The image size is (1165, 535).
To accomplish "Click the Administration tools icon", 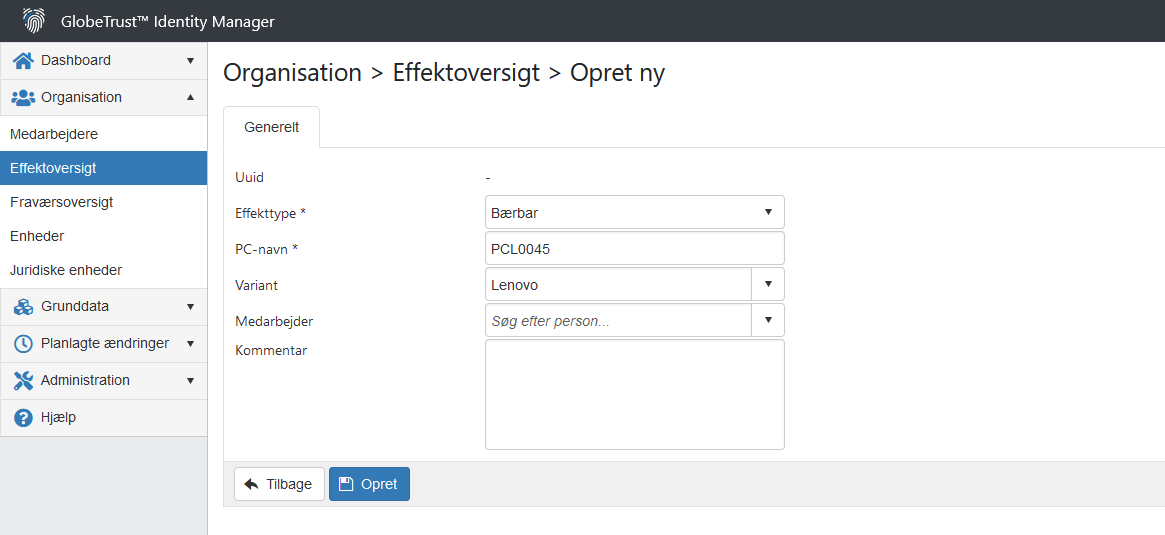I will [x=24, y=380].
